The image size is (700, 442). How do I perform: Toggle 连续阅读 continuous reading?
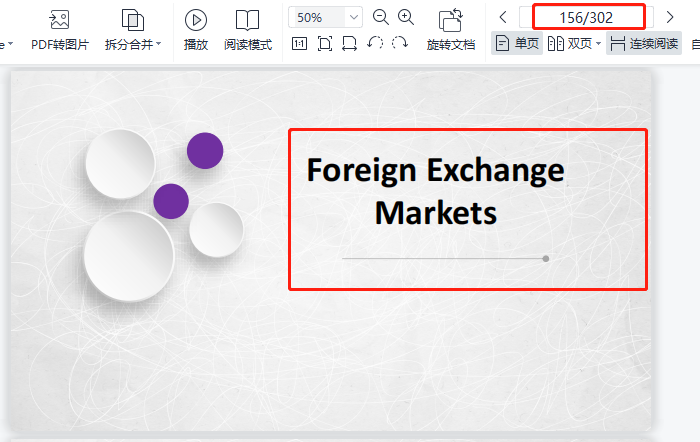click(644, 43)
